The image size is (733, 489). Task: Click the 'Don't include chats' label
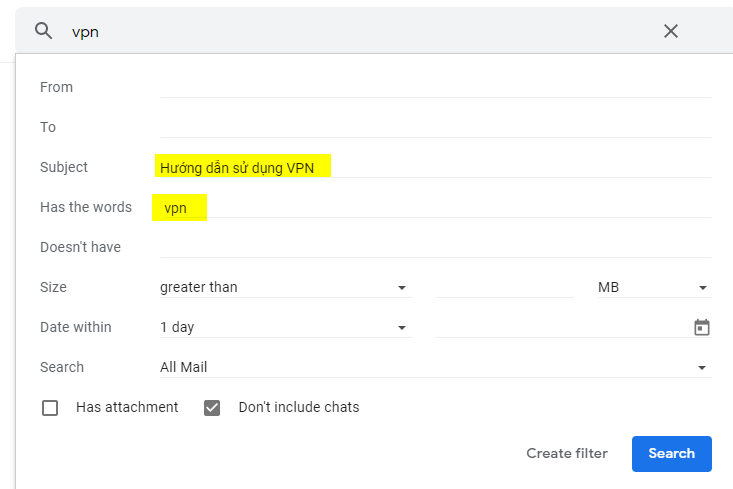click(x=299, y=407)
